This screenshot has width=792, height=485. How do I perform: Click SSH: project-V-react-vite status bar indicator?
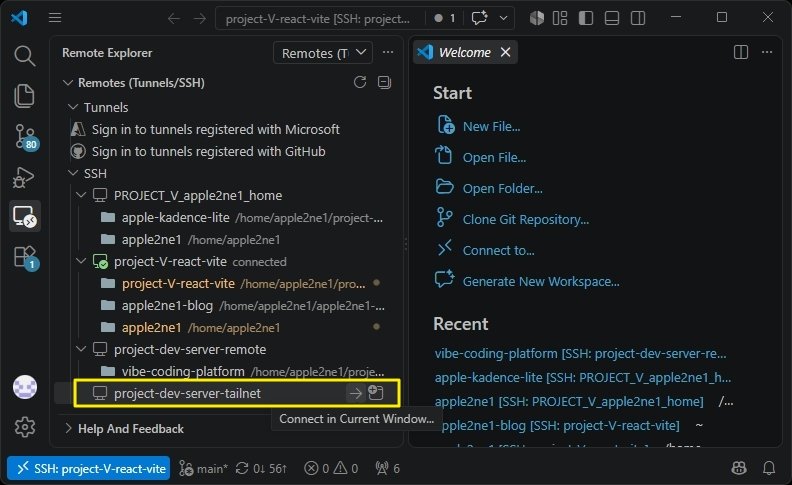[x=88, y=468]
